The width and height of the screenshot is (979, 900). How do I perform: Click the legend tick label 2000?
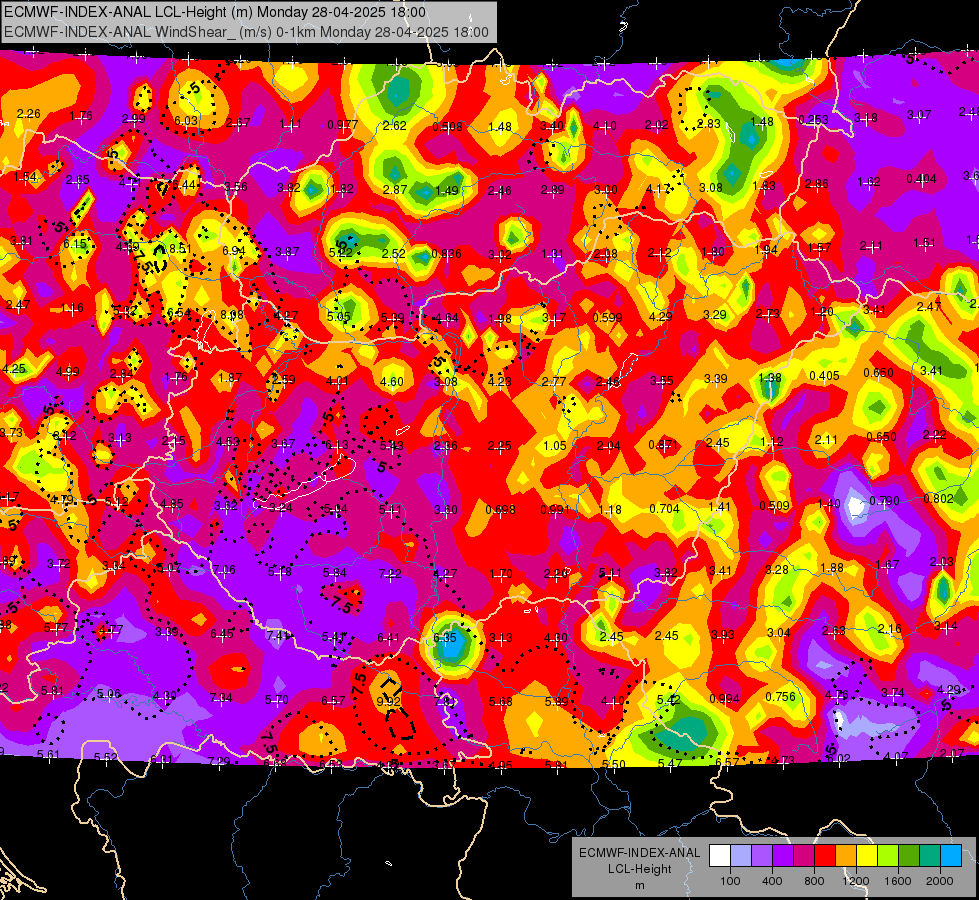point(940,881)
